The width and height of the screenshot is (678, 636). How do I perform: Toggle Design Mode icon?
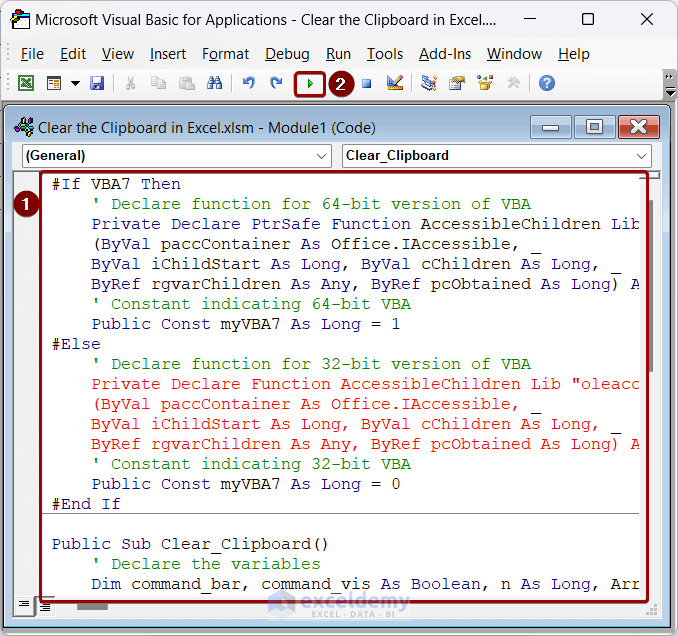[395, 83]
